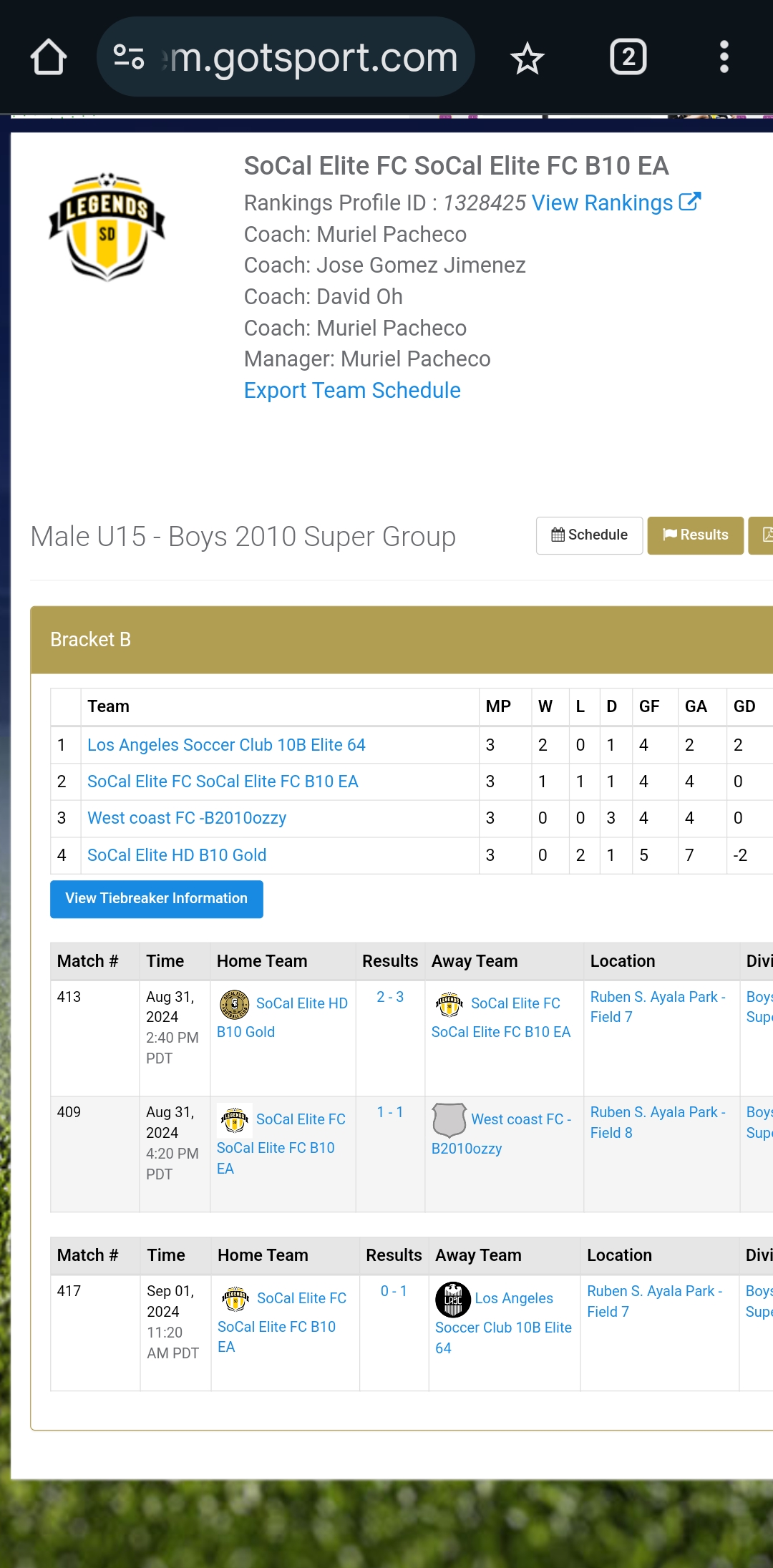The width and height of the screenshot is (773, 1568).
Task: Click the gotsport.com address bar
Action: (x=313, y=57)
